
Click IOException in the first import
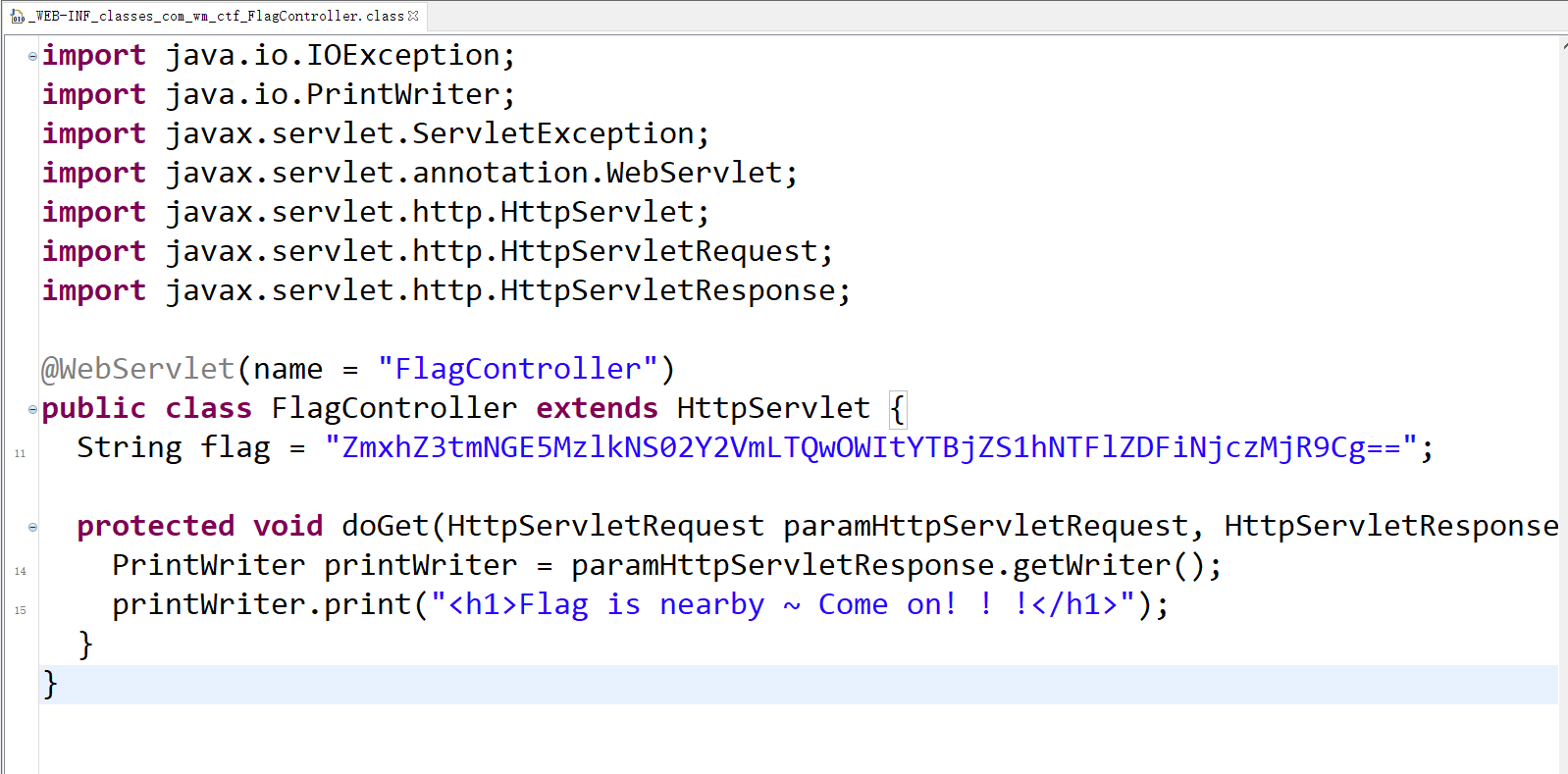click(402, 56)
